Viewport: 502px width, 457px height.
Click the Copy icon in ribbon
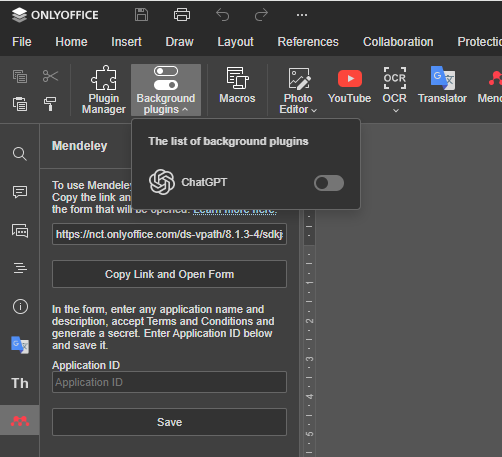click(20, 76)
